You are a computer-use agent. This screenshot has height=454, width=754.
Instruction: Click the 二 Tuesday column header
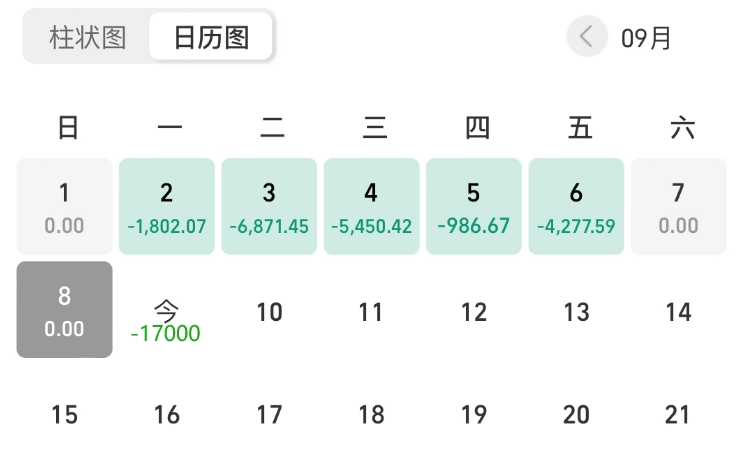272,128
